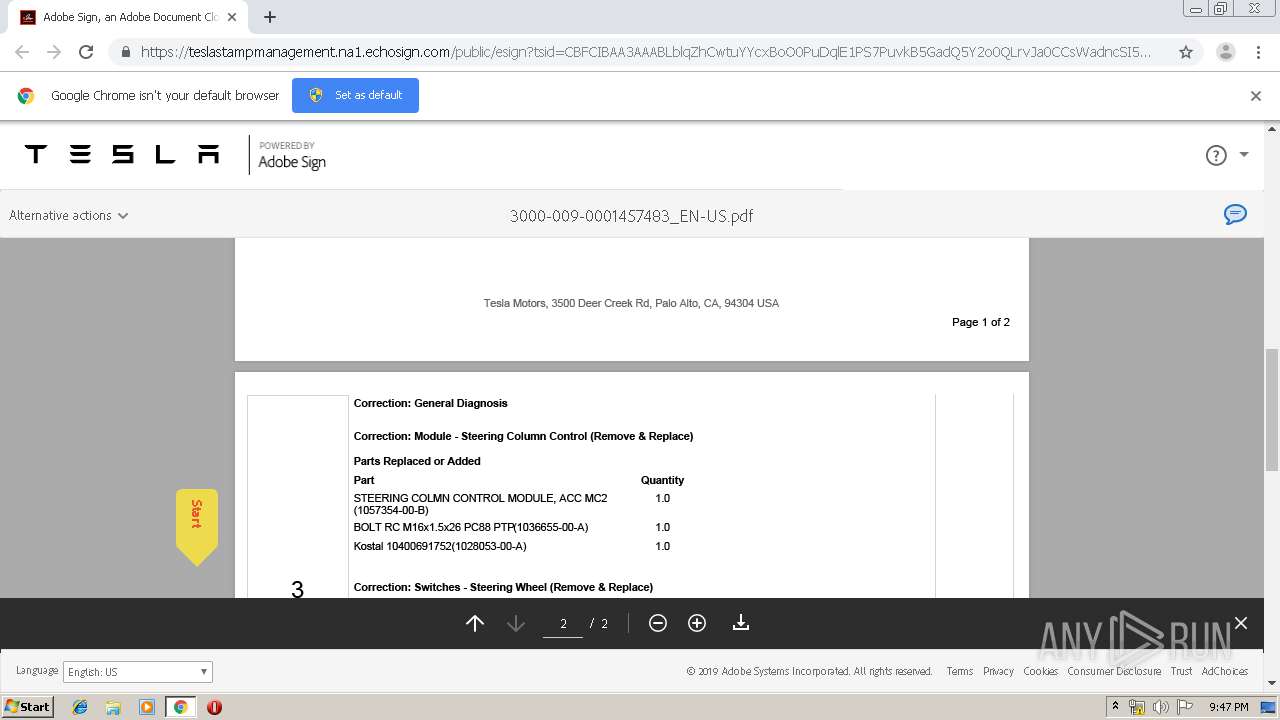1280x720 pixels.
Task: Click the vertical page scrollbar thumb
Action: pos(1272,409)
